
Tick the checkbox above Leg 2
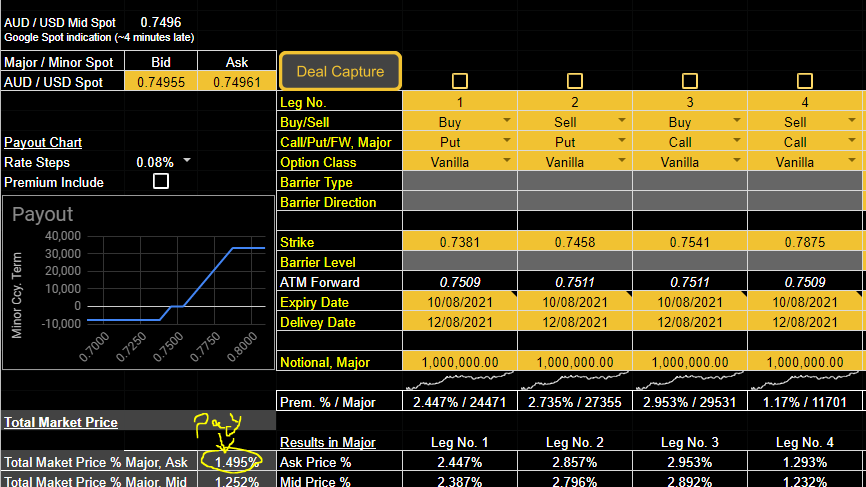[x=575, y=81]
